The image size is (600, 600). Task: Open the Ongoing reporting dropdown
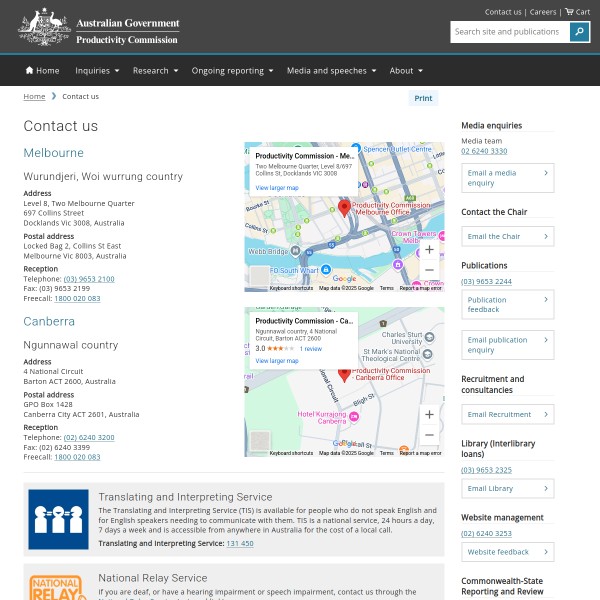tap(232, 71)
